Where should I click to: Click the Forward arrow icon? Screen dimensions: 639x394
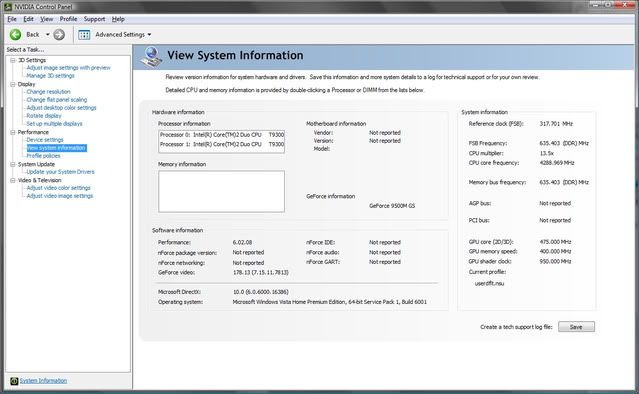pyautogui.click(x=59, y=35)
